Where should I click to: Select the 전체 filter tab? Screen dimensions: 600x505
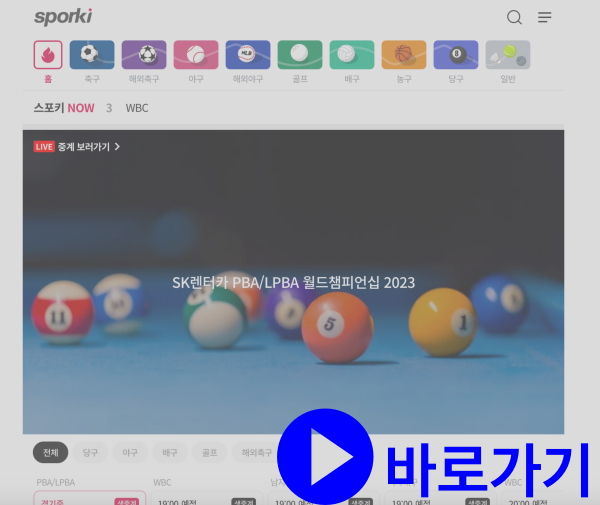51,453
